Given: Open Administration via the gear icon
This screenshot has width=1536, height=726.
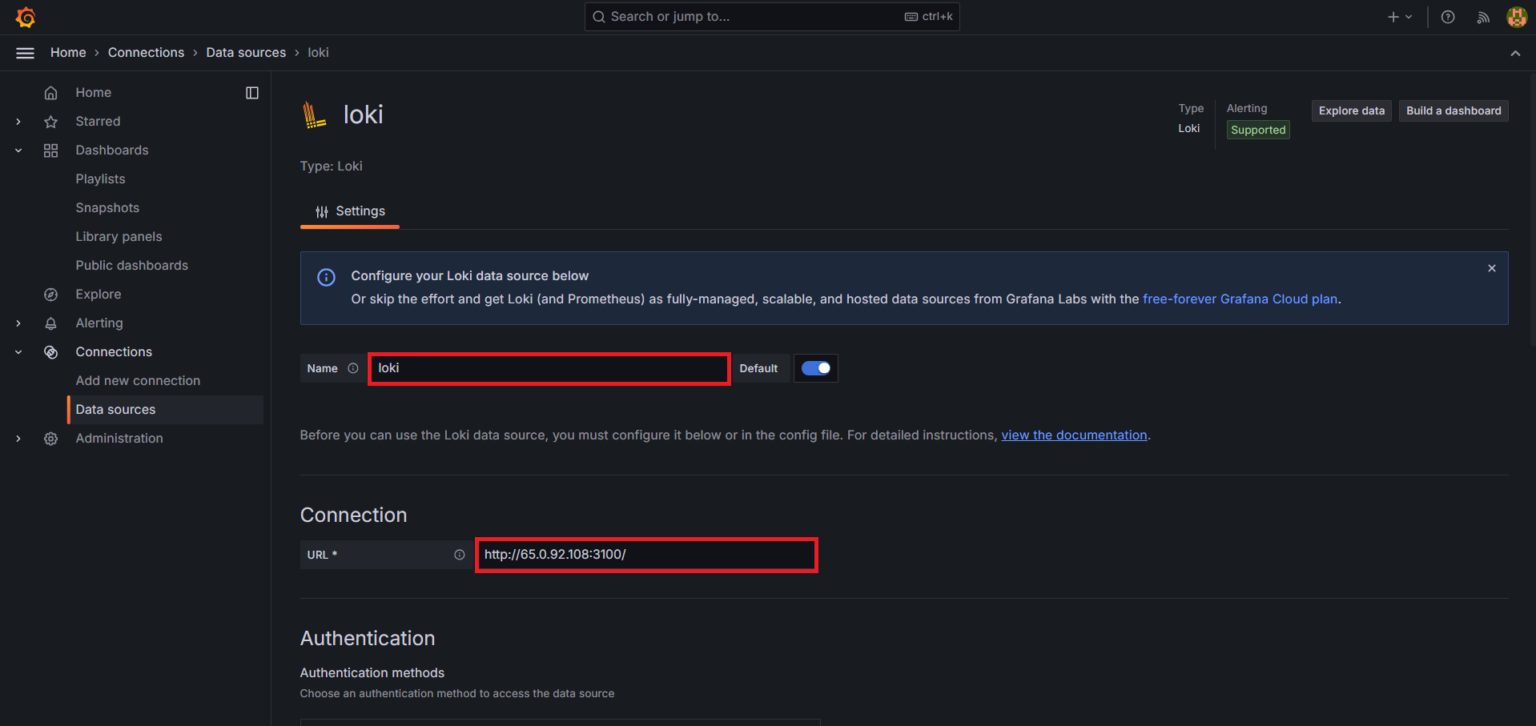Looking at the screenshot, I should click(51, 437).
